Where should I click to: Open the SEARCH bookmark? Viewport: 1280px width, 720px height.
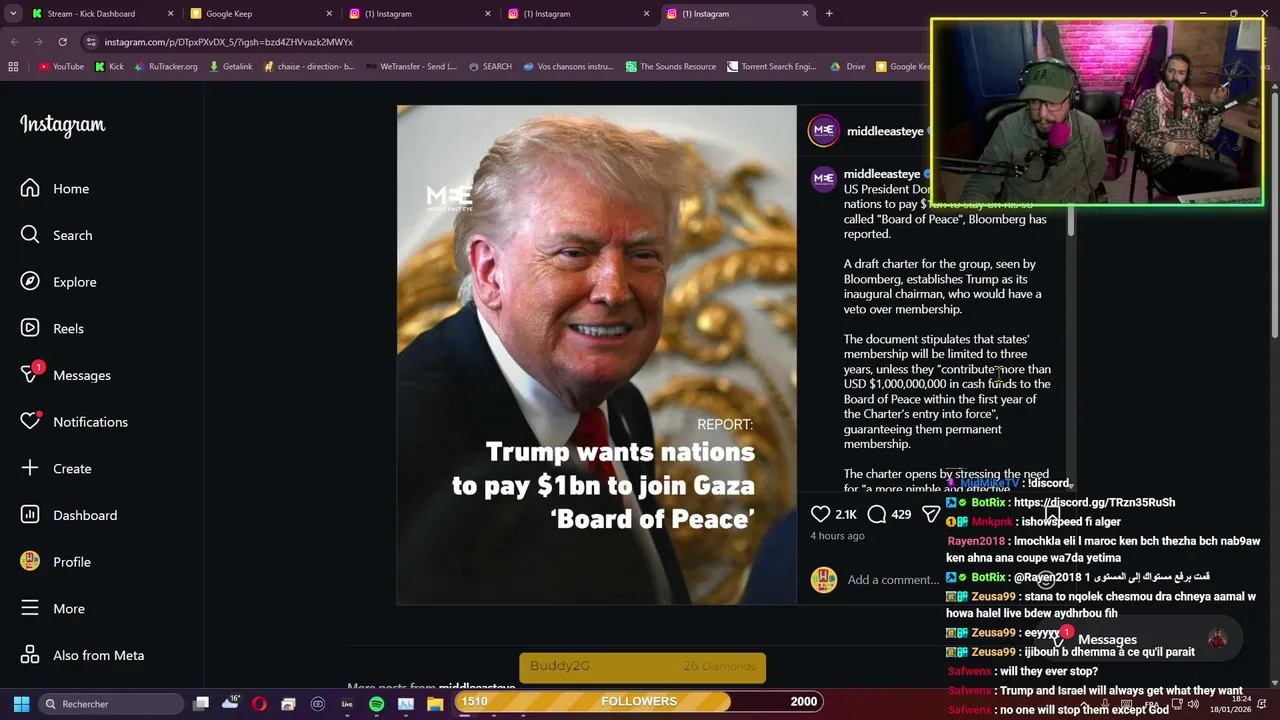(x=490, y=67)
